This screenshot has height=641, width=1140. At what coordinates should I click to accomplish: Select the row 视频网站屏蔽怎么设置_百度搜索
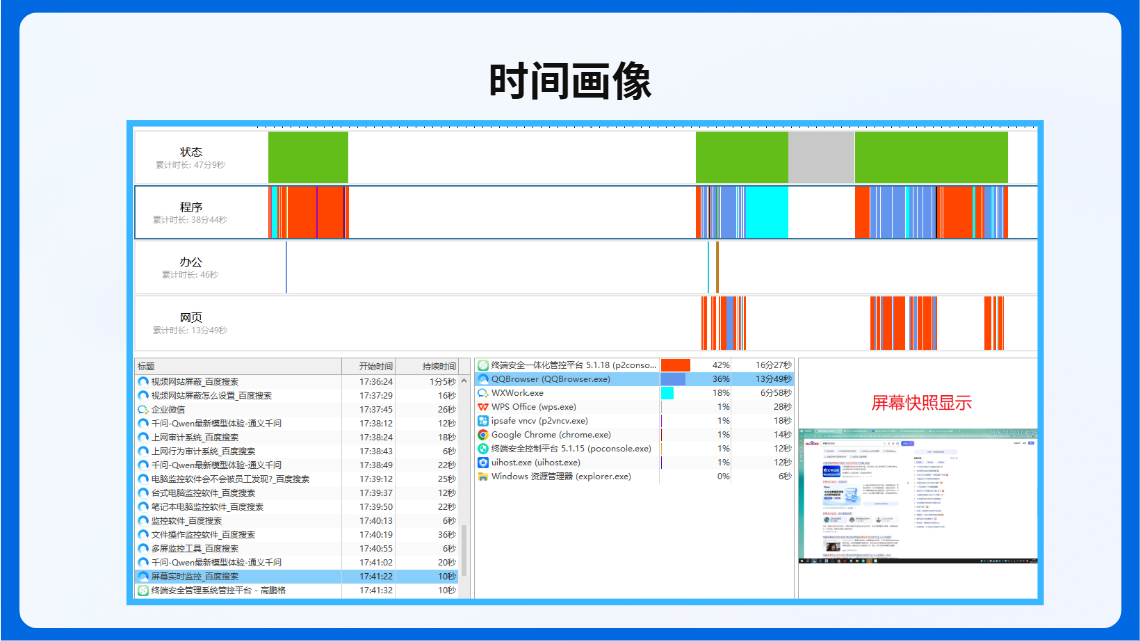[298, 395]
